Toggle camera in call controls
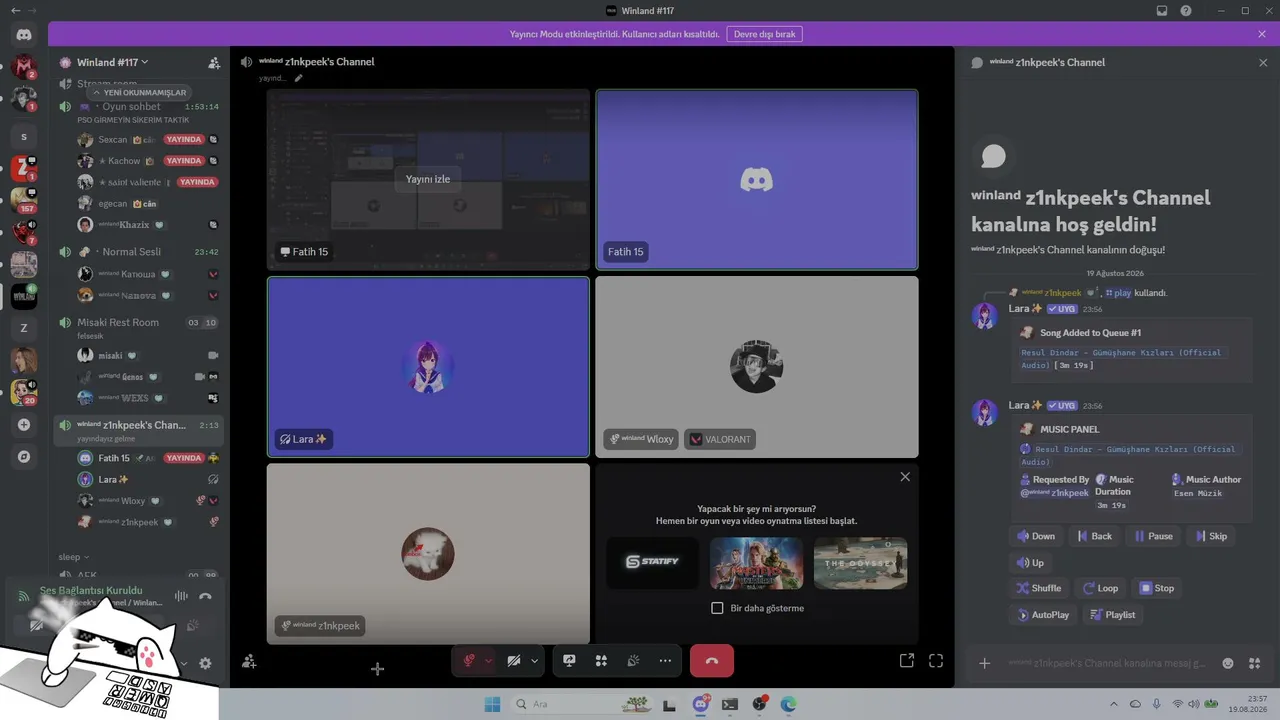The image size is (1280, 720). 514,661
